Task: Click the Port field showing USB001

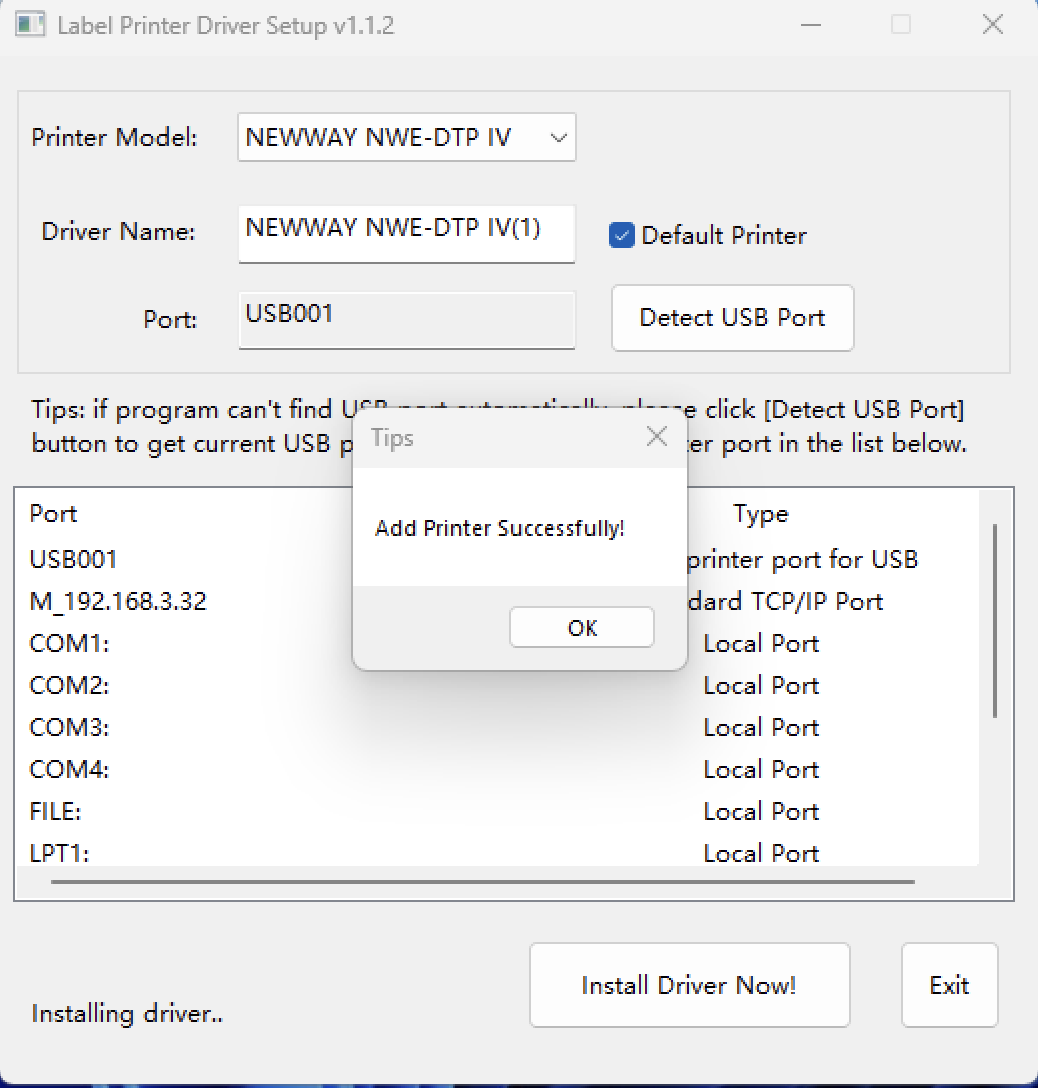Action: click(407, 320)
